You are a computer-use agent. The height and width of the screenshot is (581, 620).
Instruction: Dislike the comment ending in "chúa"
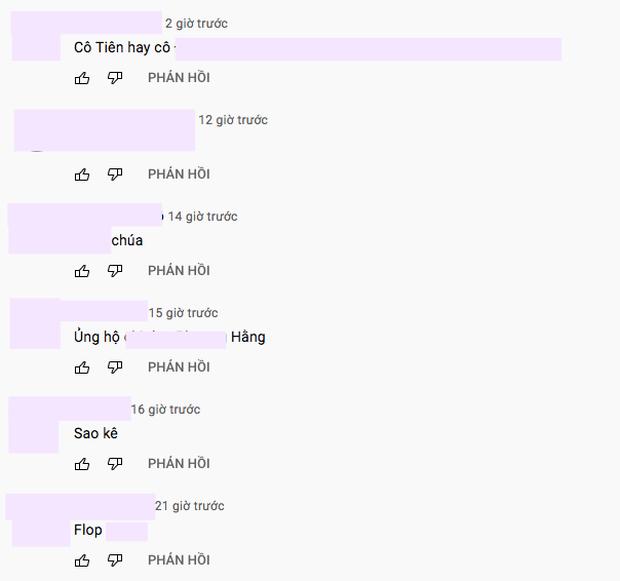(115, 271)
